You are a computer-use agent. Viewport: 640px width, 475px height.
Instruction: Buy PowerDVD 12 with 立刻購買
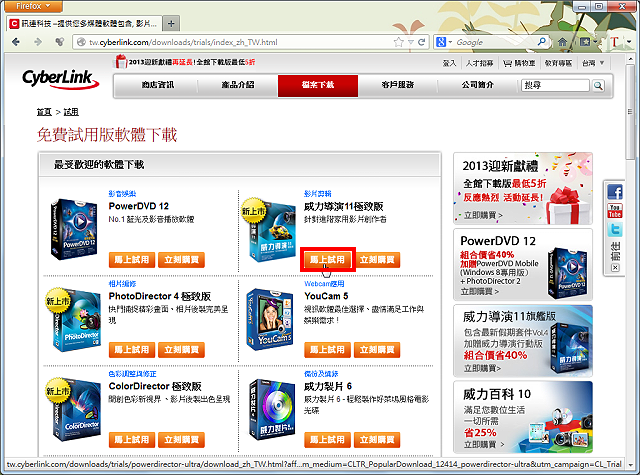(182, 260)
